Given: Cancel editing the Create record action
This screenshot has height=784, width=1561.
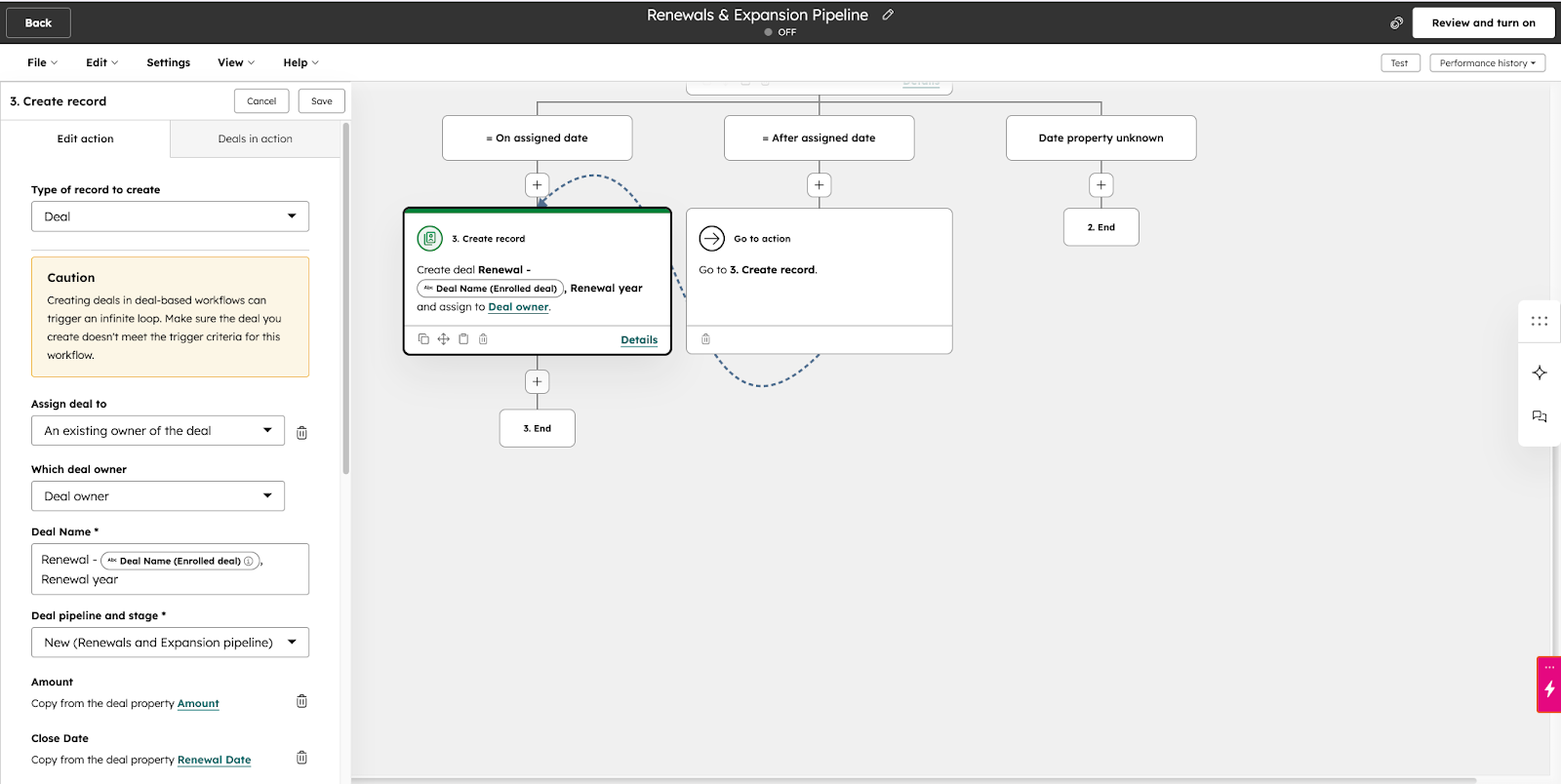Looking at the screenshot, I should 261,100.
